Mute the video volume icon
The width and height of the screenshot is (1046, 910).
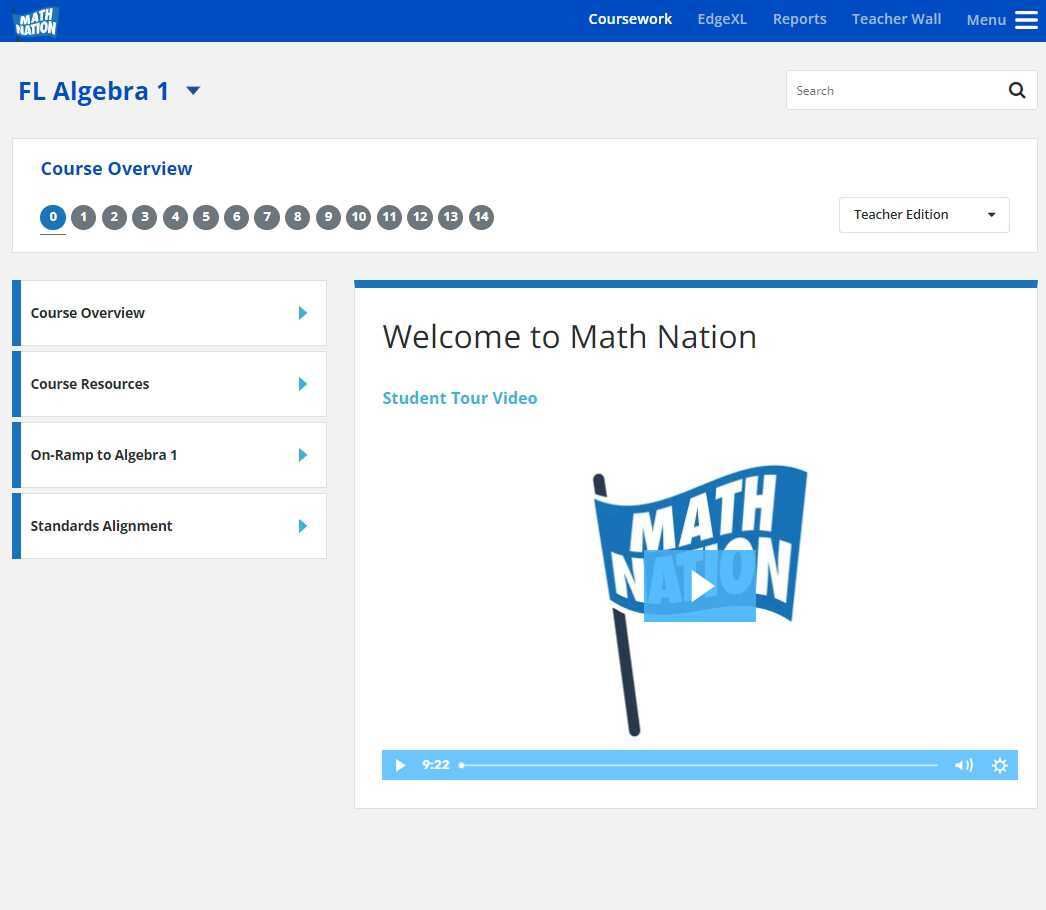click(x=963, y=765)
